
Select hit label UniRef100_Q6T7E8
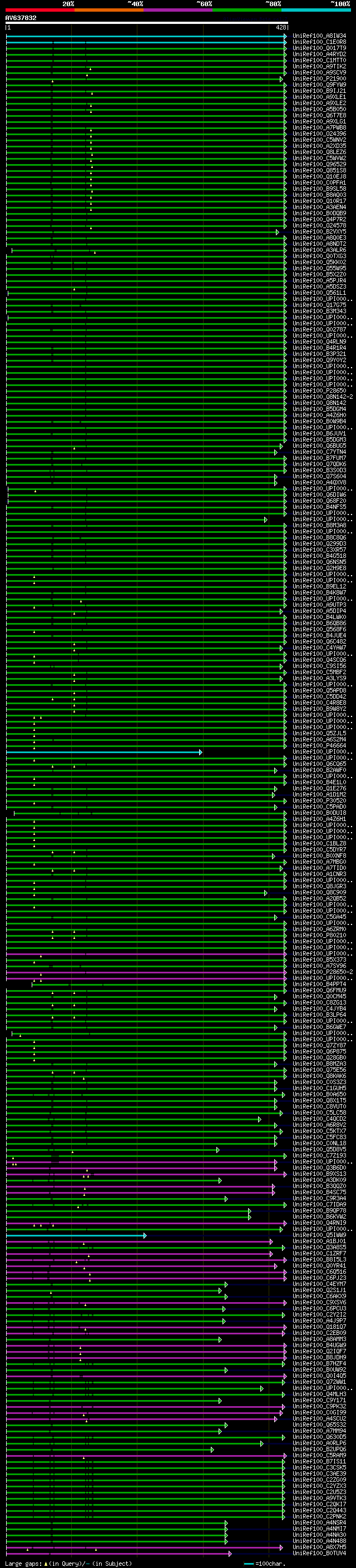319,115
